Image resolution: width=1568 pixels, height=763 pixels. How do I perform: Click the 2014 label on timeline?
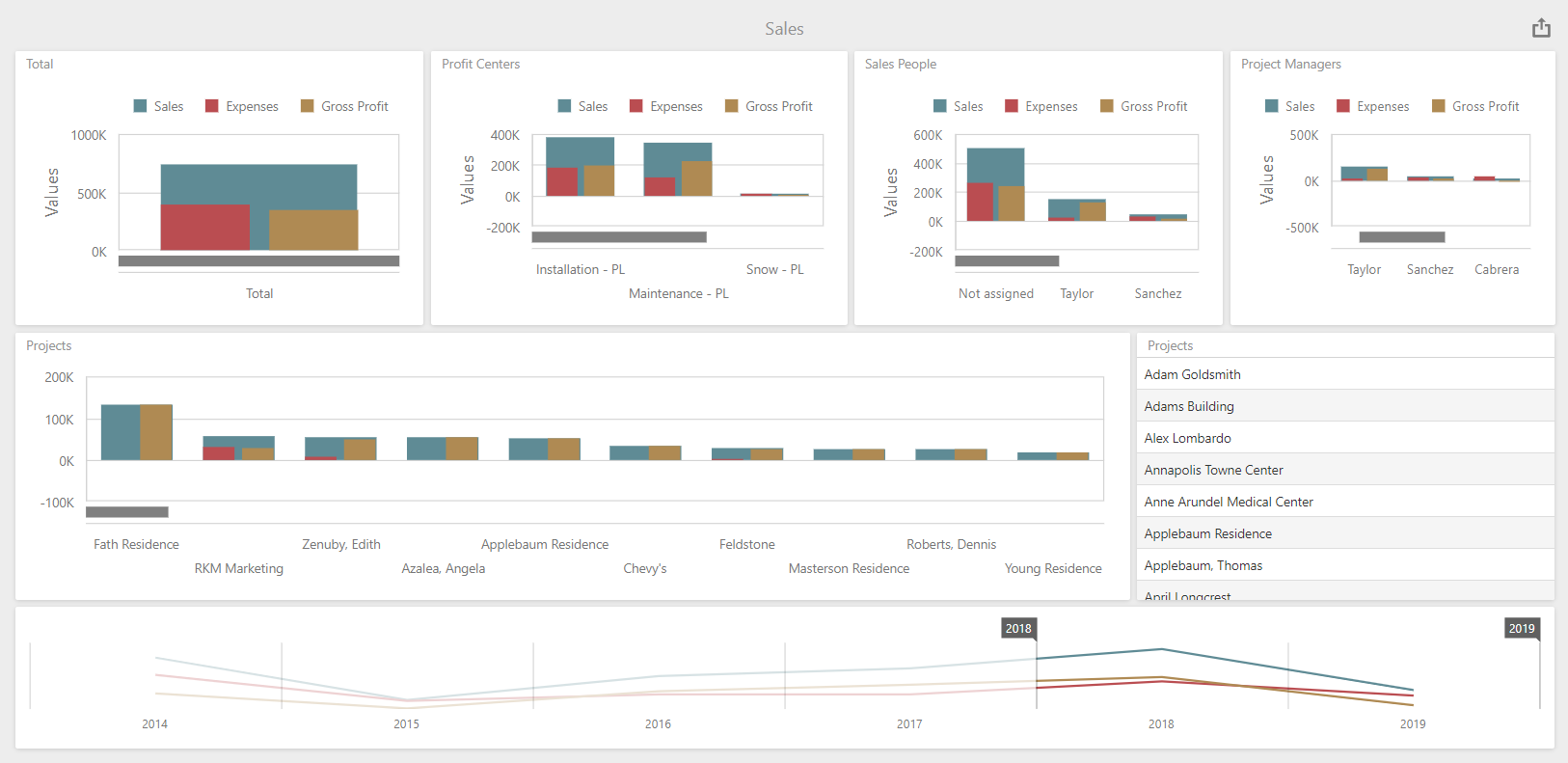[154, 723]
